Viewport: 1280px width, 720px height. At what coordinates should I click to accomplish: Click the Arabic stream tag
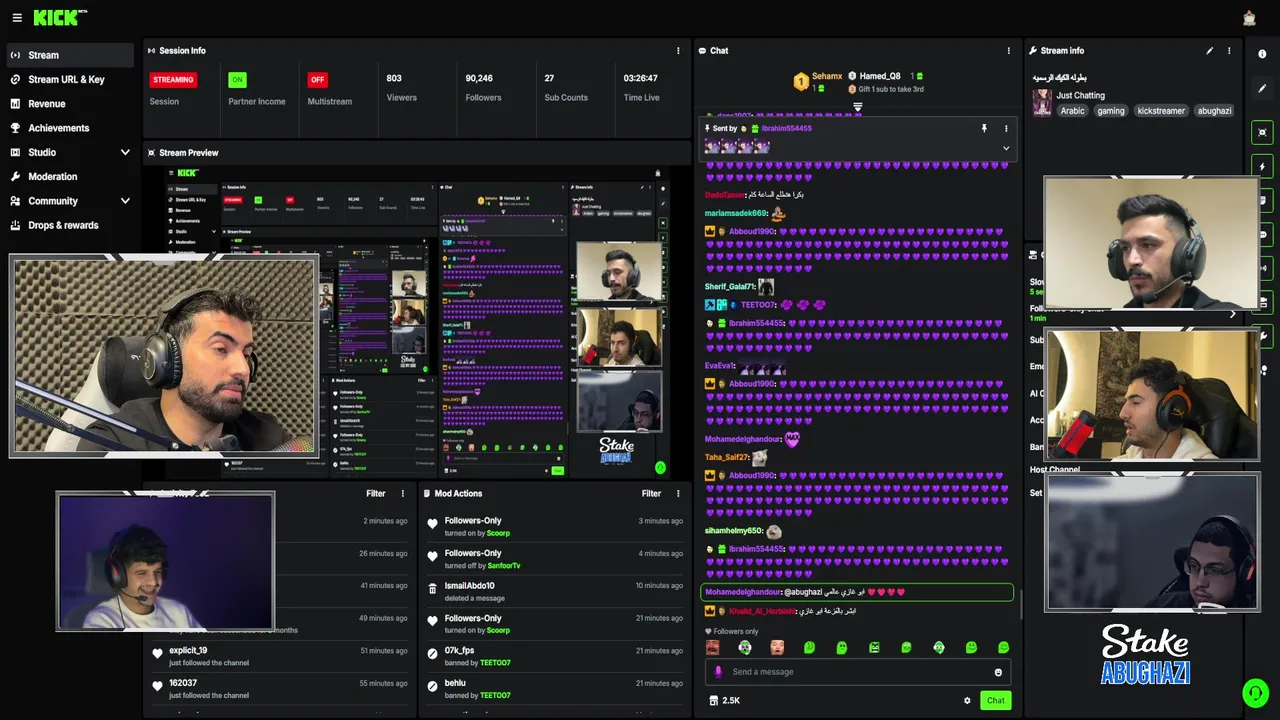[x=1073, y=111]
